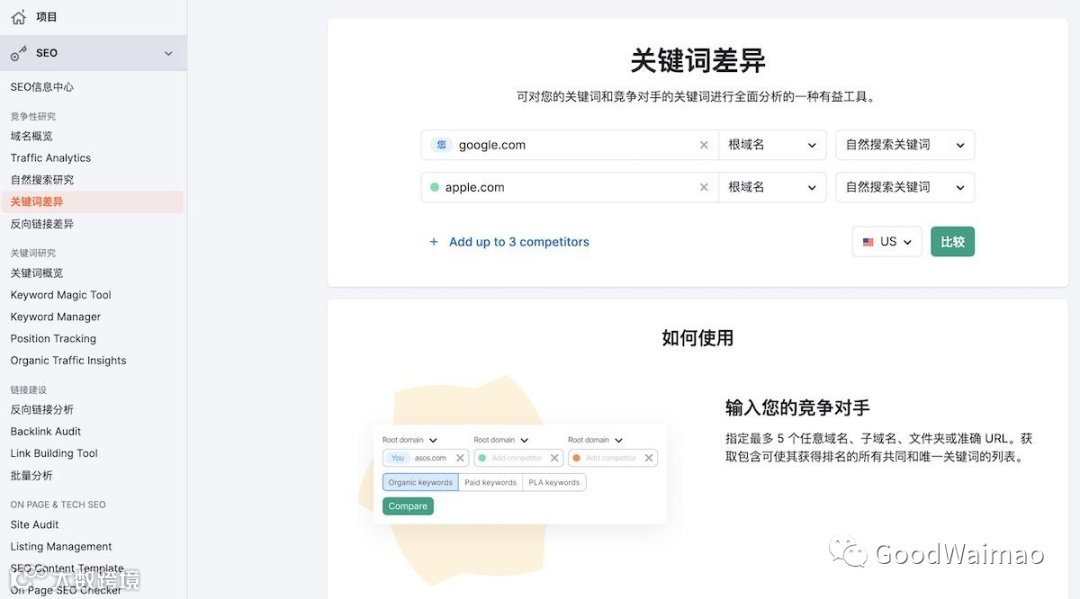Click the apple.com domain input field
The height and width of the screenshot is (599, 1080).
(570, 187)
